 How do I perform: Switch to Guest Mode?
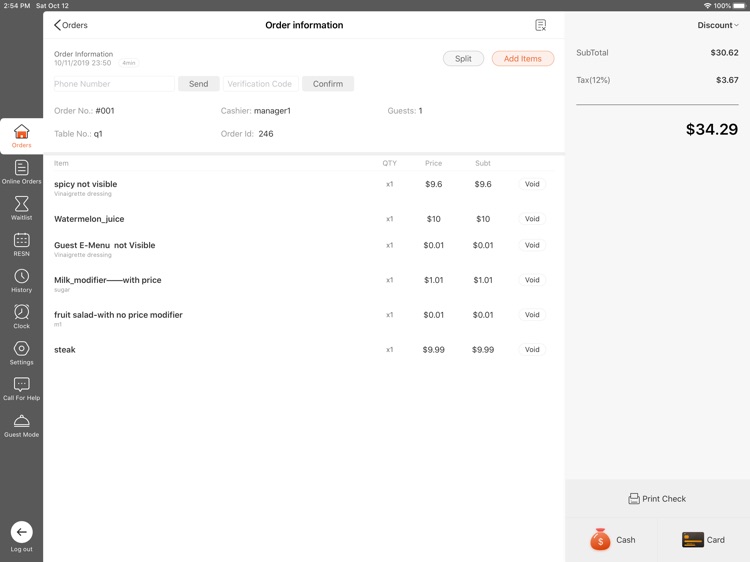[22, 426]
